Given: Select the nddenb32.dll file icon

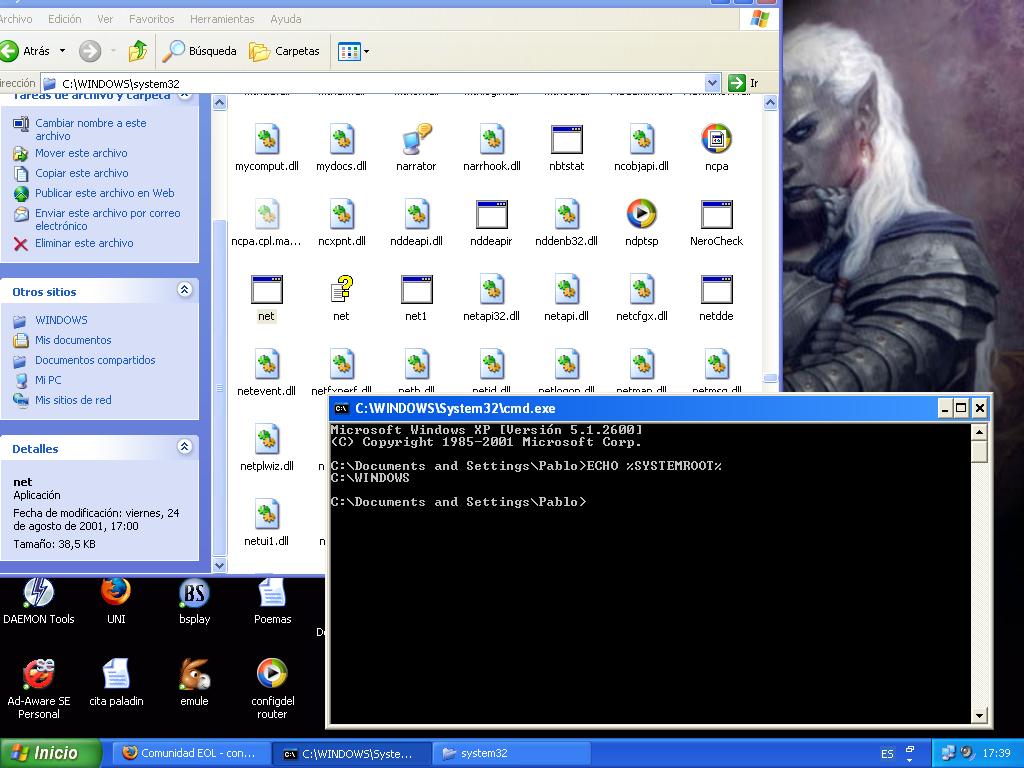Looking at the screenshot, I should coord(566,214).
